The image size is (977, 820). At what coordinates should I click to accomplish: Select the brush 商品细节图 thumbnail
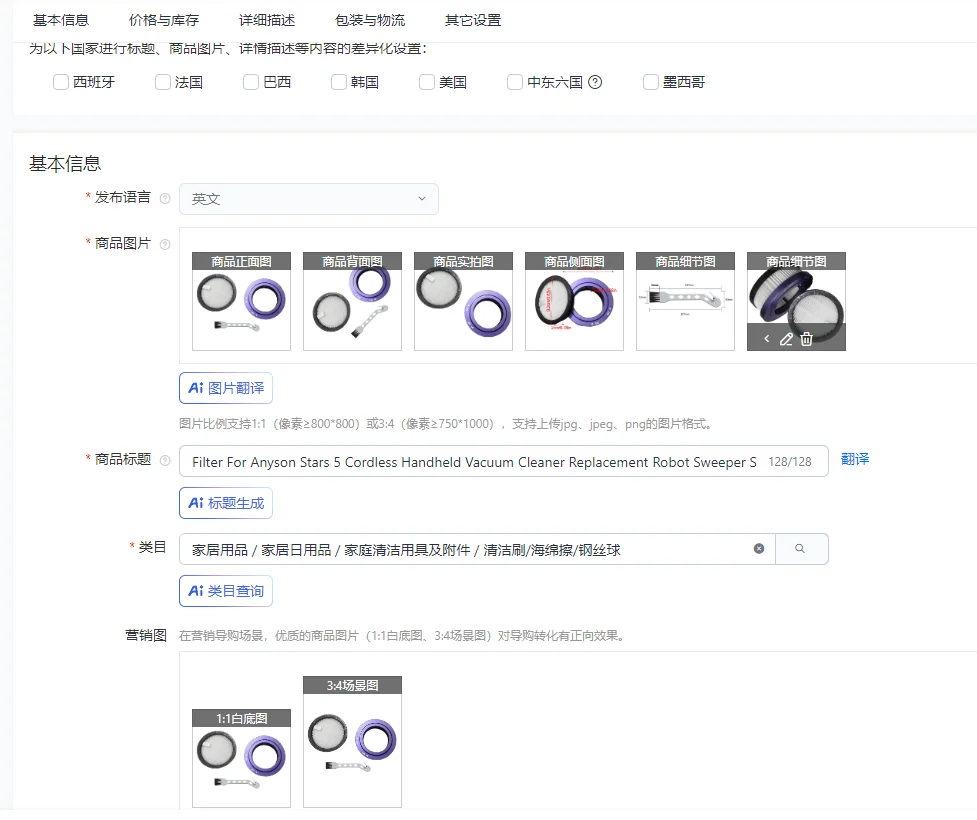(x=685, y=302)
